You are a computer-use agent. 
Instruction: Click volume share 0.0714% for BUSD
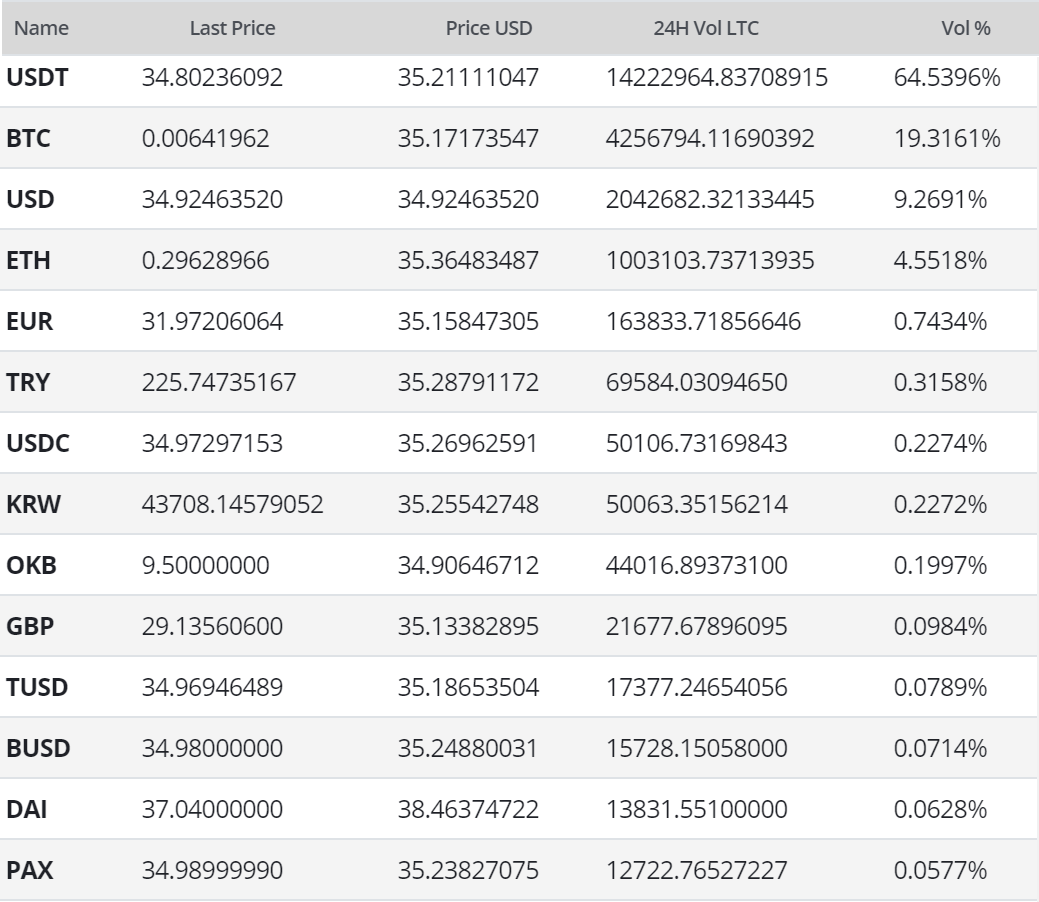coord(941,748)
